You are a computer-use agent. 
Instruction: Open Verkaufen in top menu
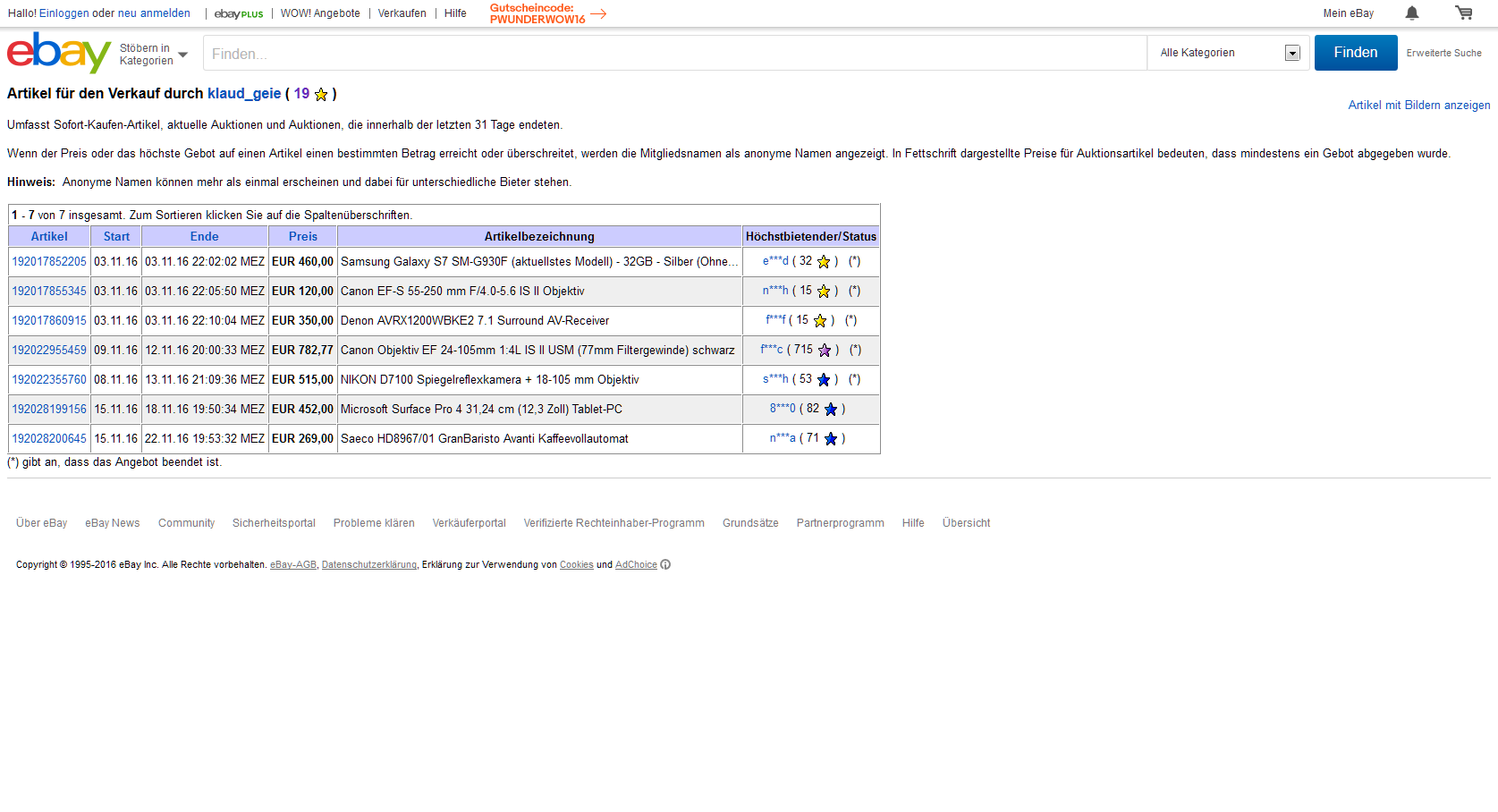(x=402, y=13)
